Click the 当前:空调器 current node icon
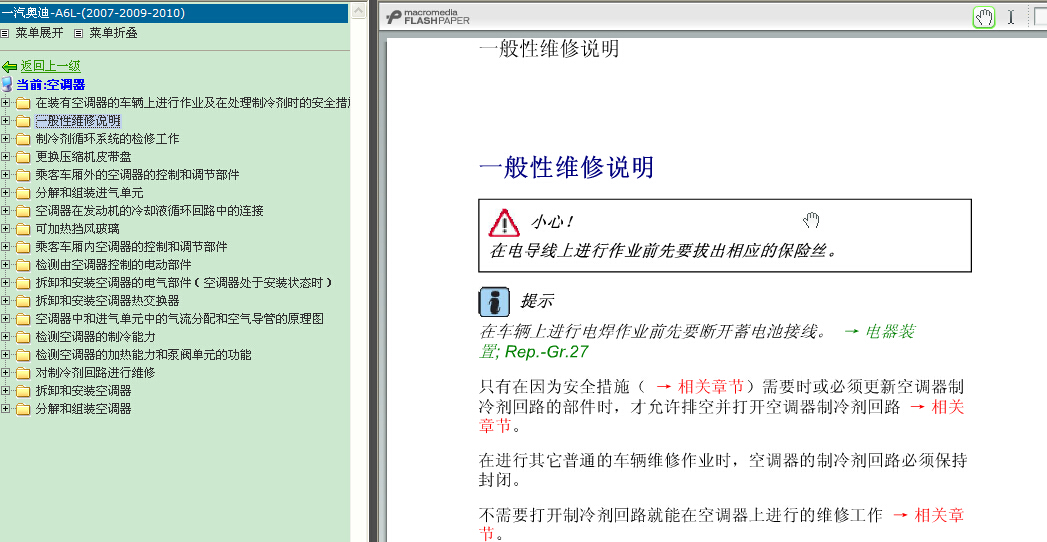 click(7, 84)
